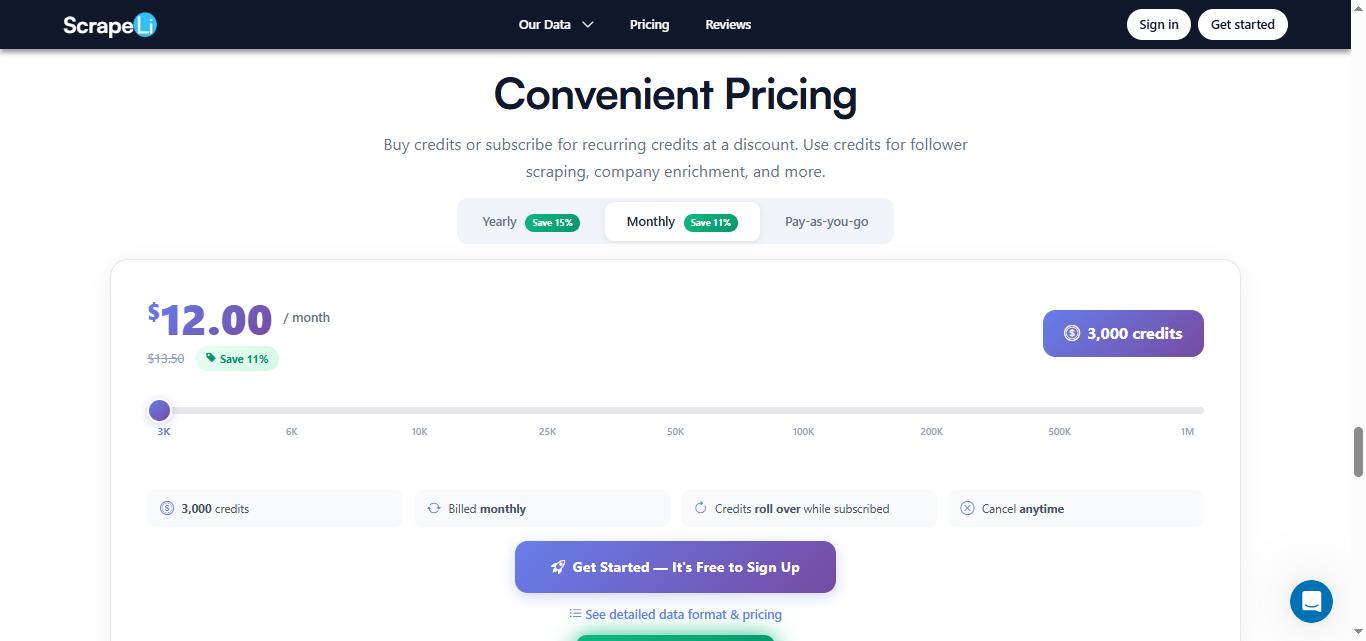Click the chevron next to Our Data
Screen dimensions: 1366x641
[x=588, y=24]
